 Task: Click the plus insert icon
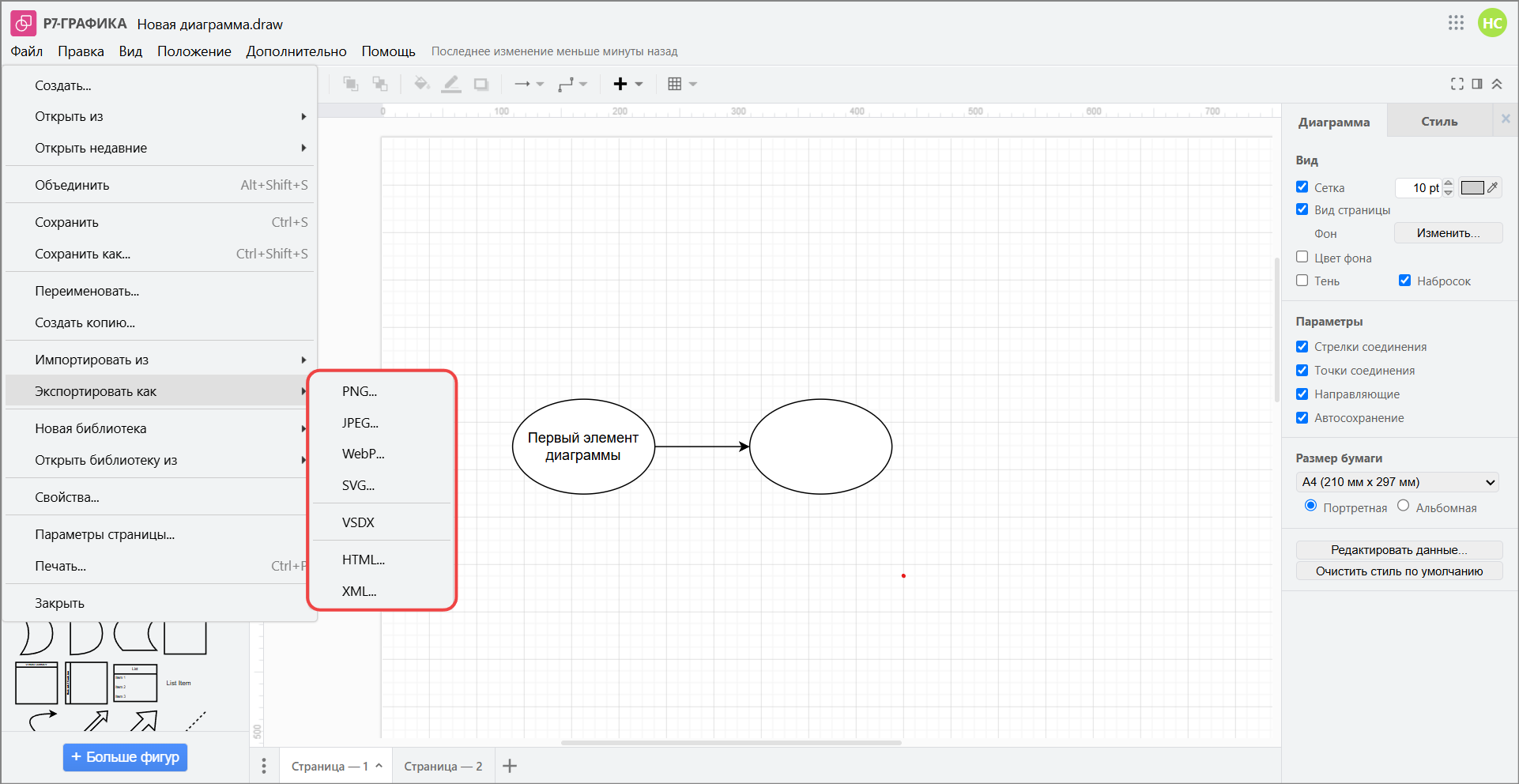[620, 84]
